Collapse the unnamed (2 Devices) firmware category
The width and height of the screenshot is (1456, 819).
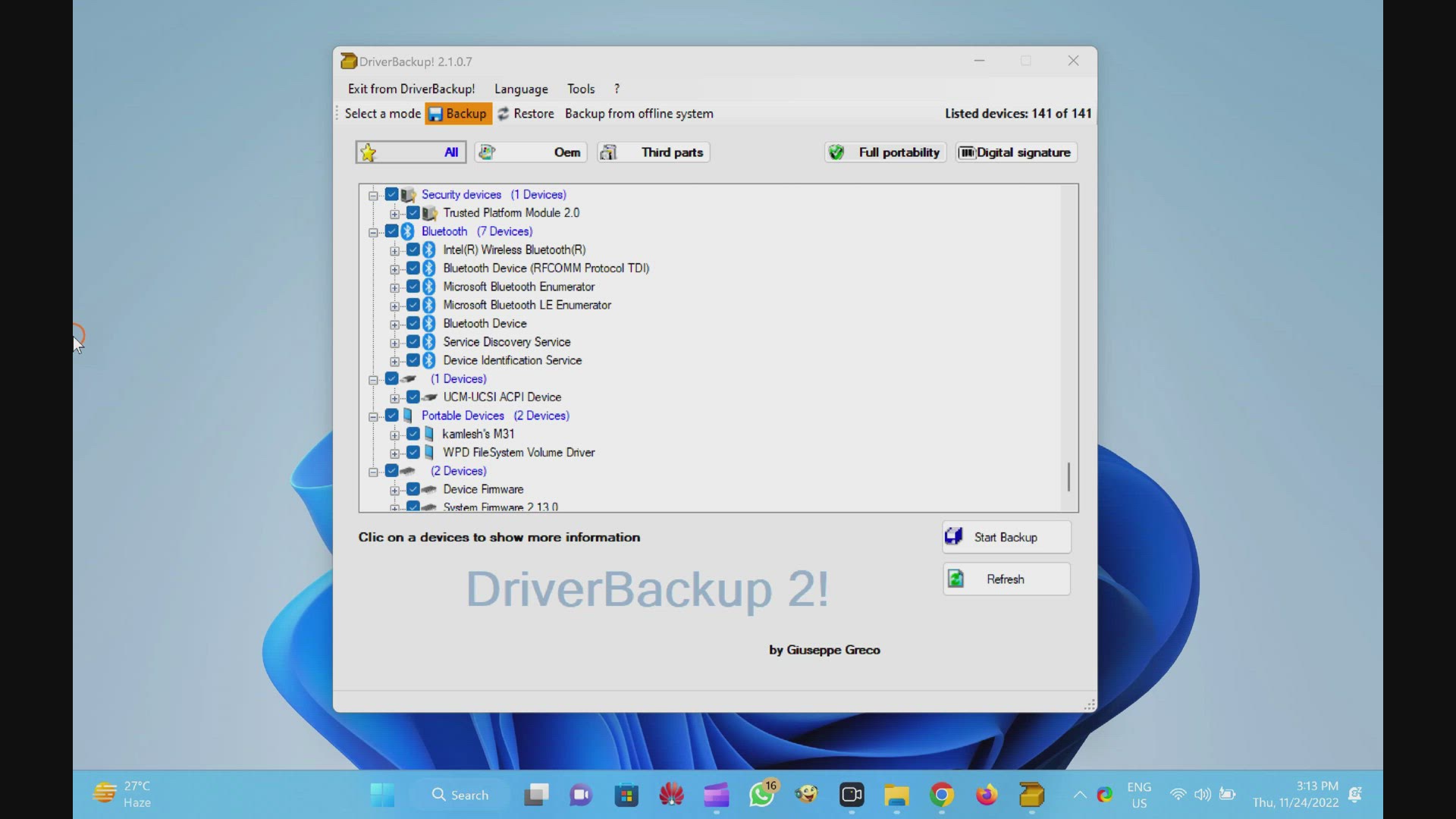coord(373,472)
